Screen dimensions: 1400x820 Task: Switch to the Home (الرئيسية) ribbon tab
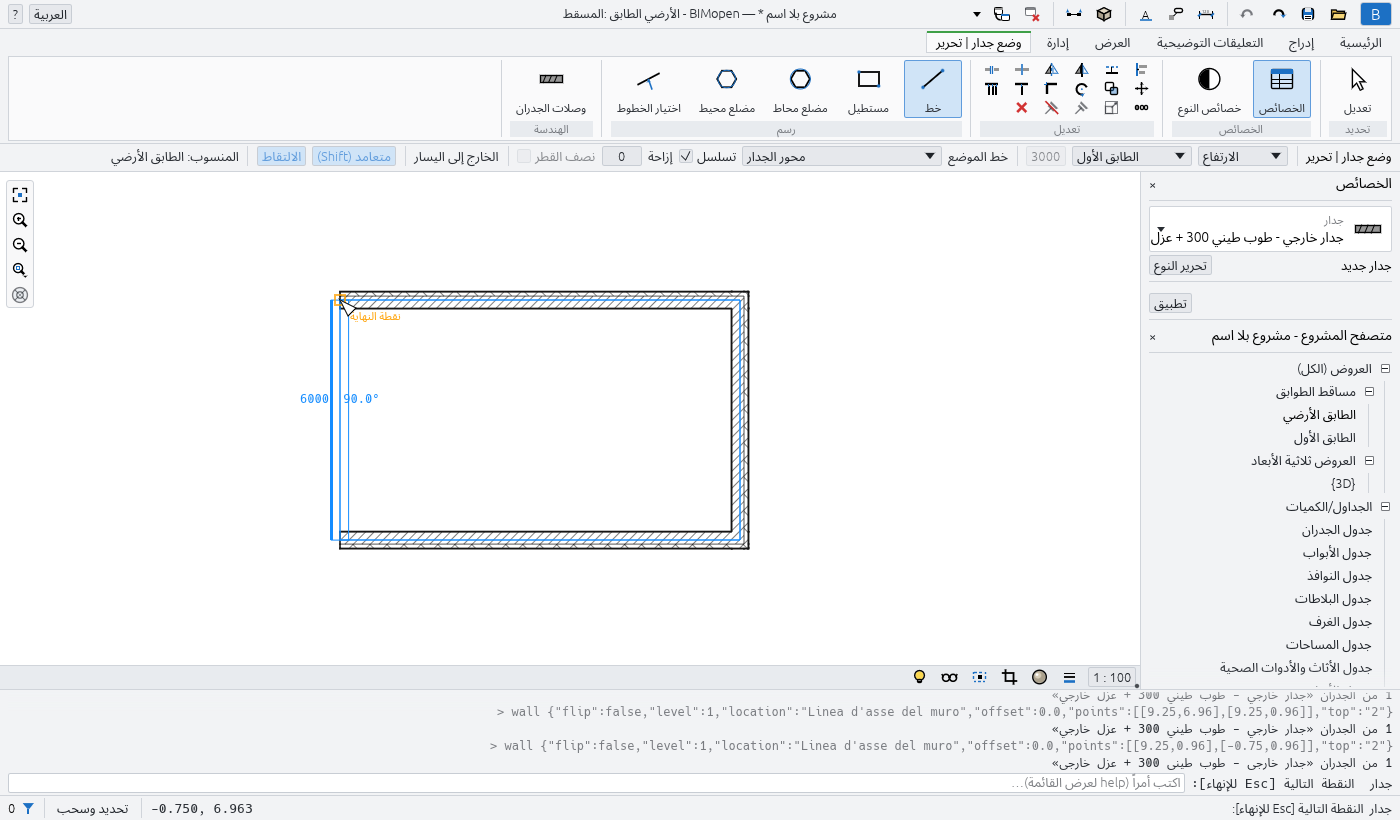point(1361,43)
